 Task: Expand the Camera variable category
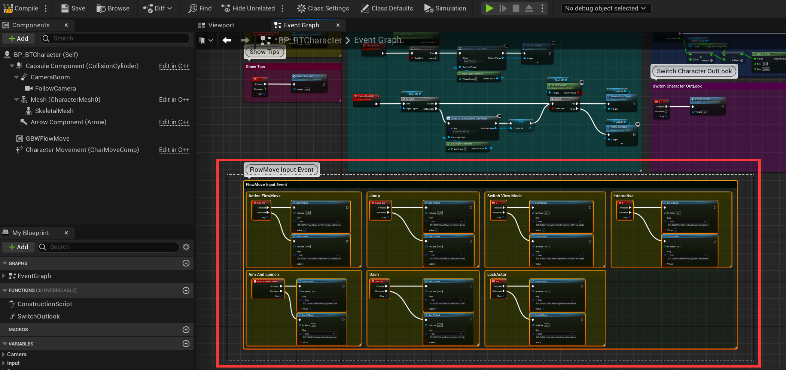pos(4,354)
